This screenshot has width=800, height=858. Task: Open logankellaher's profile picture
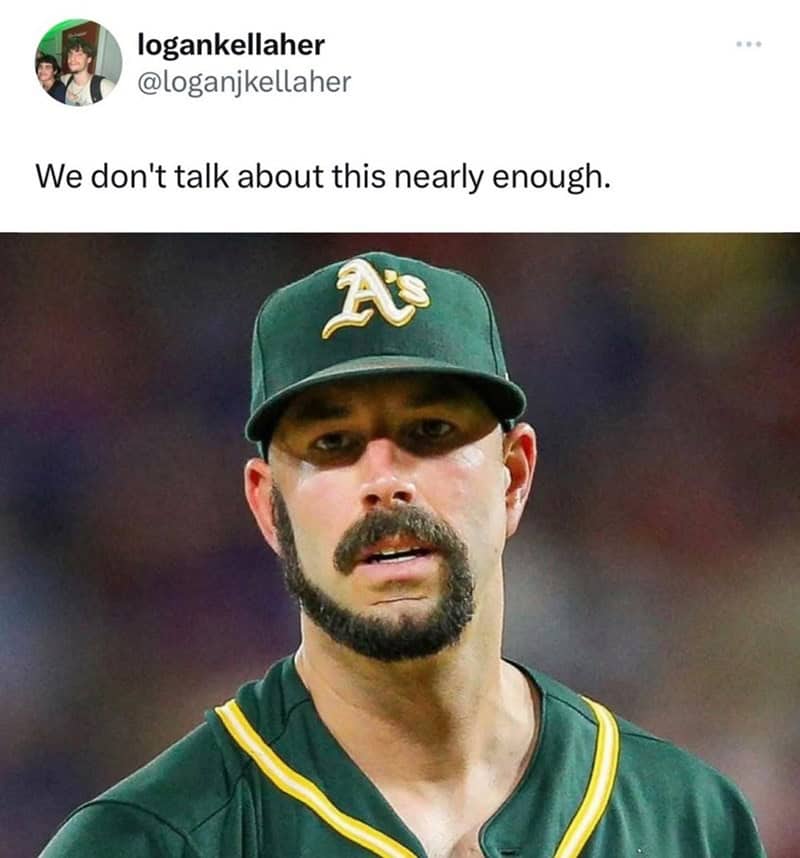pyautogui.click(x=78, y=62)
